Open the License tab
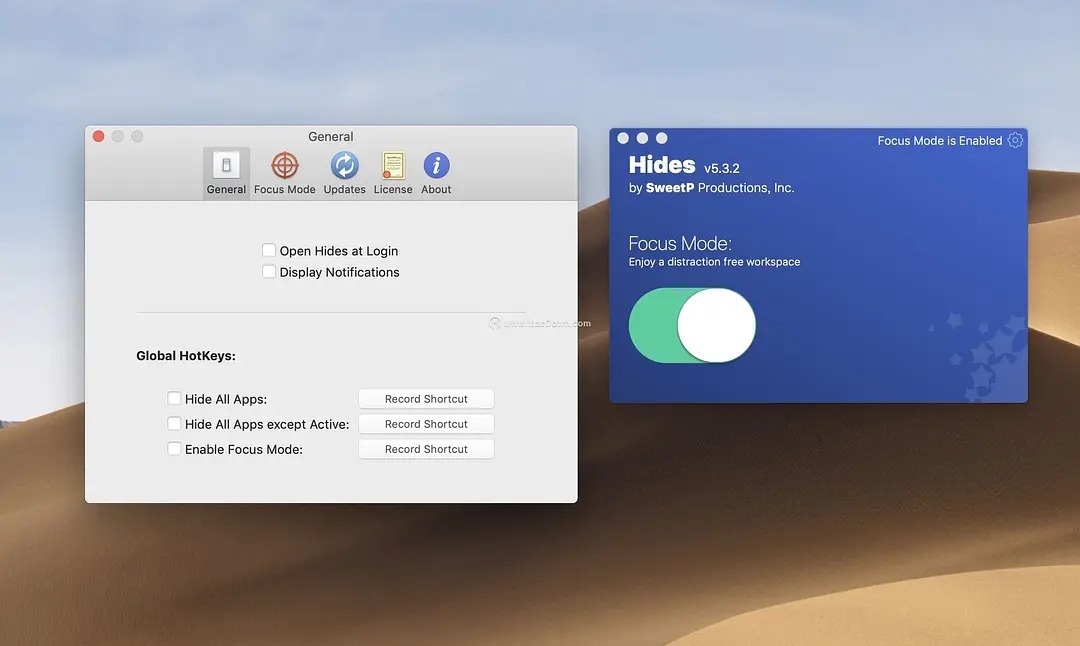 click(x=393, y=173)
